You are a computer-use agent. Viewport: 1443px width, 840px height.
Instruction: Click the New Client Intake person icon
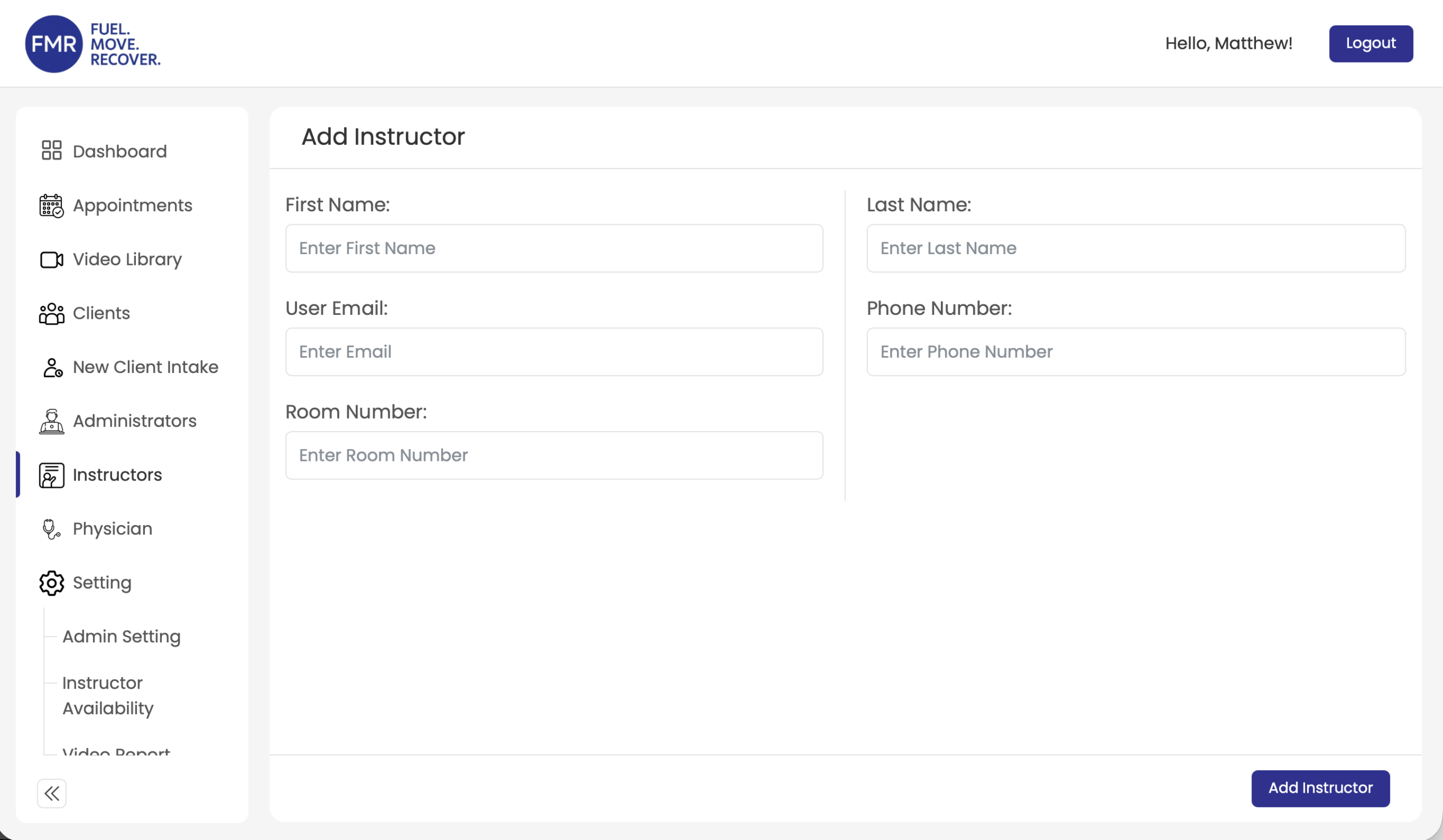(52, 367)
